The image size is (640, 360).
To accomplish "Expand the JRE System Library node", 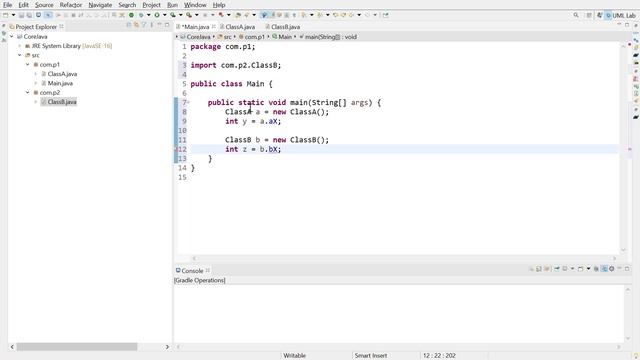I will 20,46.
